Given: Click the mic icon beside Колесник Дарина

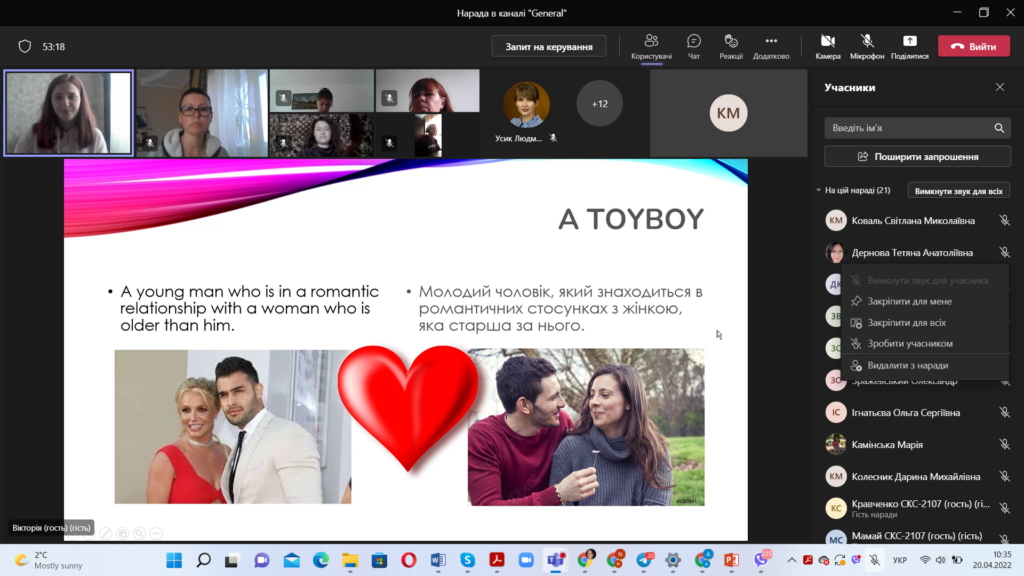Looking at the screenshot, I should click(x=1004, y=477).
